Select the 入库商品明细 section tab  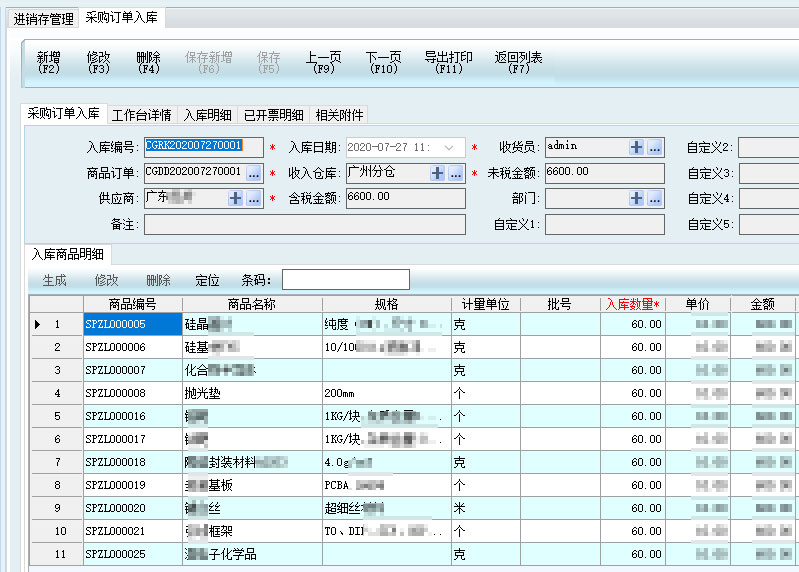tap(68, 254)
